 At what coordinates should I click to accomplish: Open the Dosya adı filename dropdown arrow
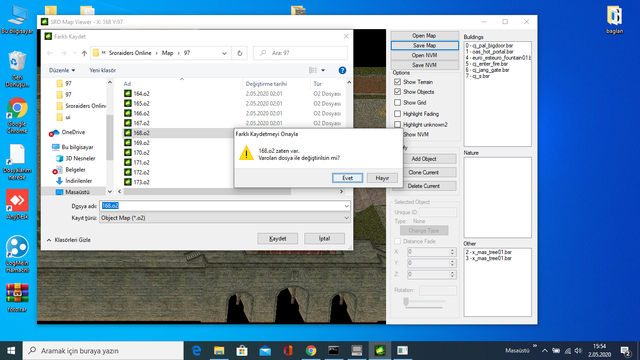click(346, 206)
